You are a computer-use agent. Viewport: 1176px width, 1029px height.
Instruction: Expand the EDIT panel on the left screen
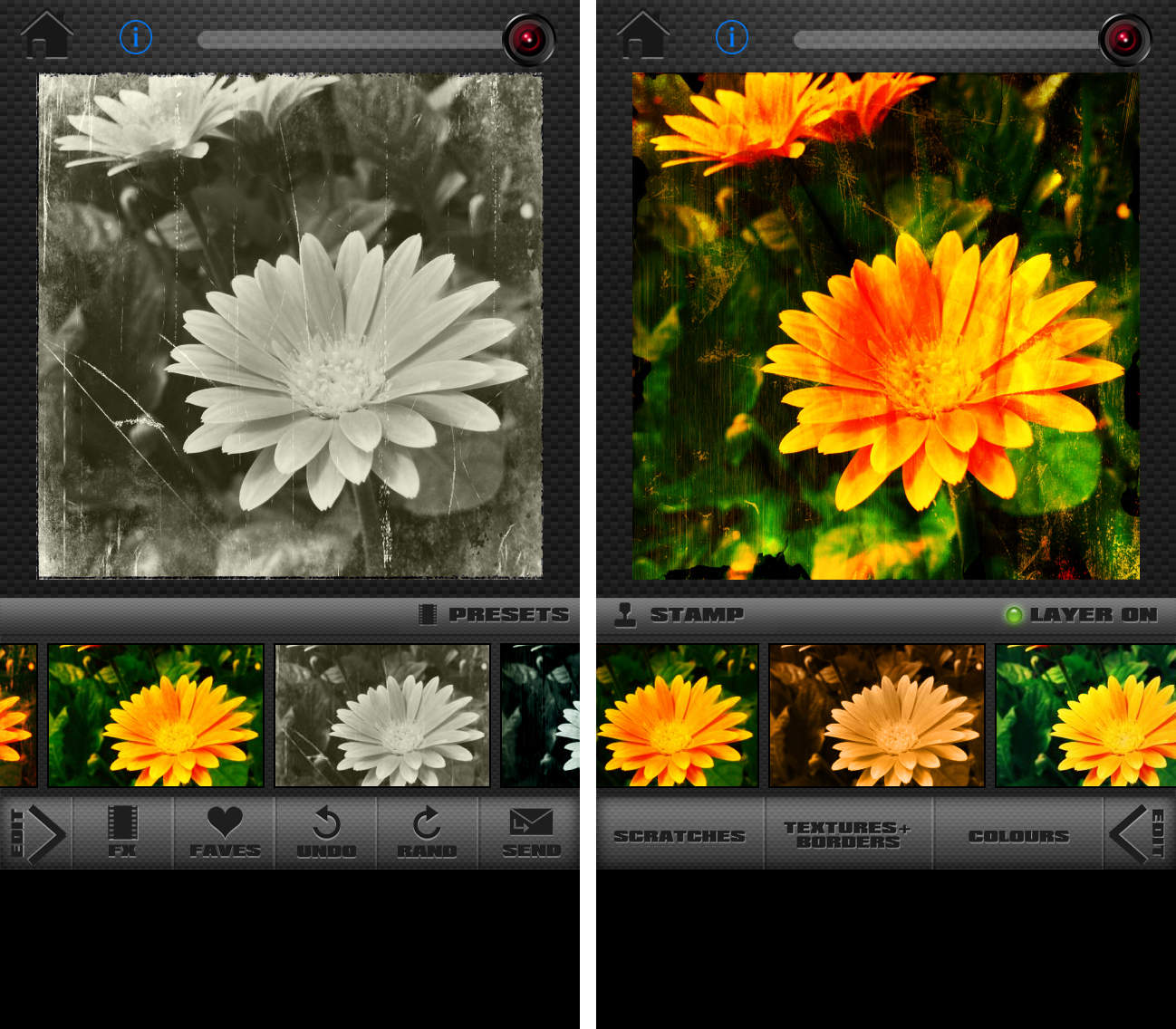34,833
